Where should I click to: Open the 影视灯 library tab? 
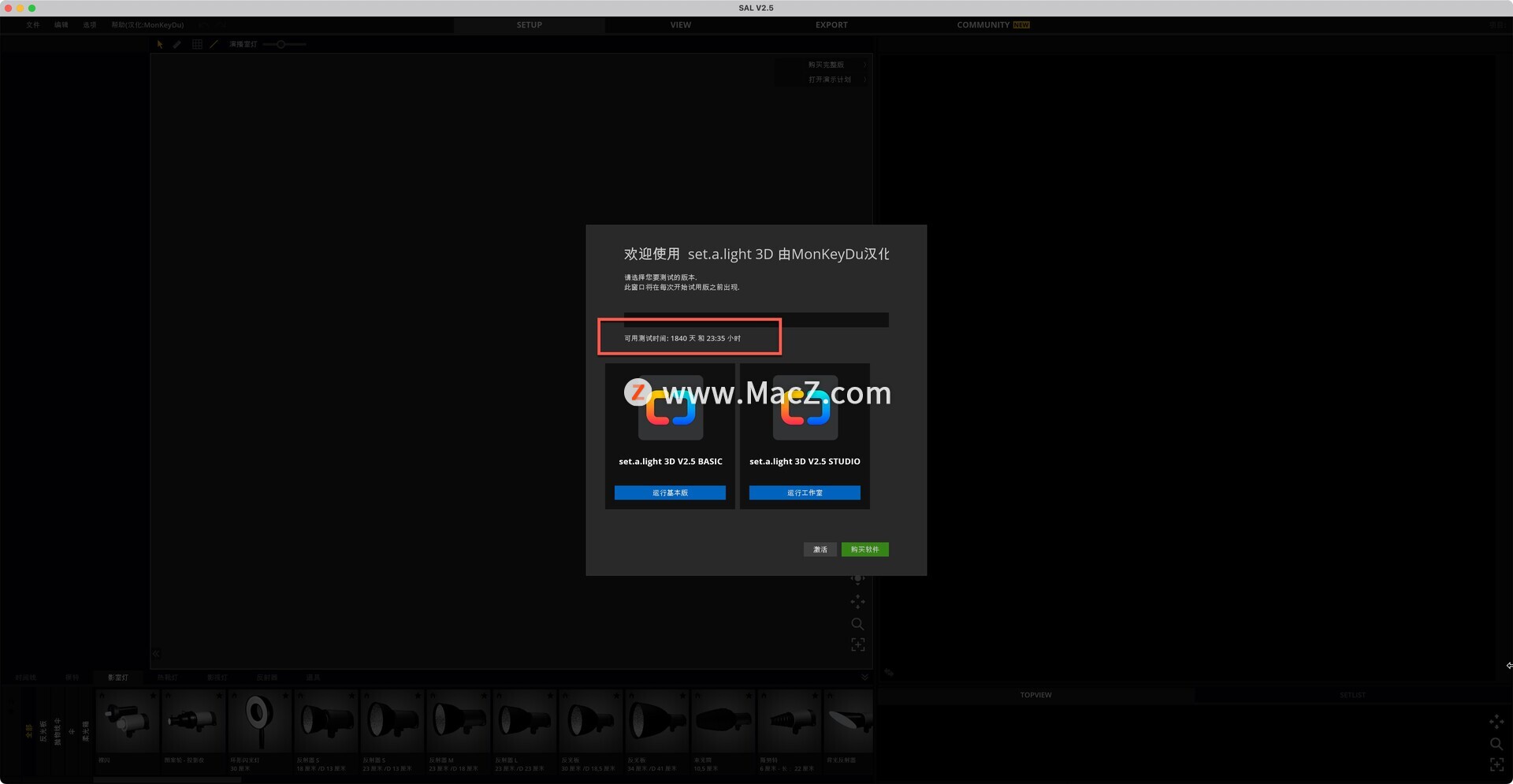[x=217, y=678]
